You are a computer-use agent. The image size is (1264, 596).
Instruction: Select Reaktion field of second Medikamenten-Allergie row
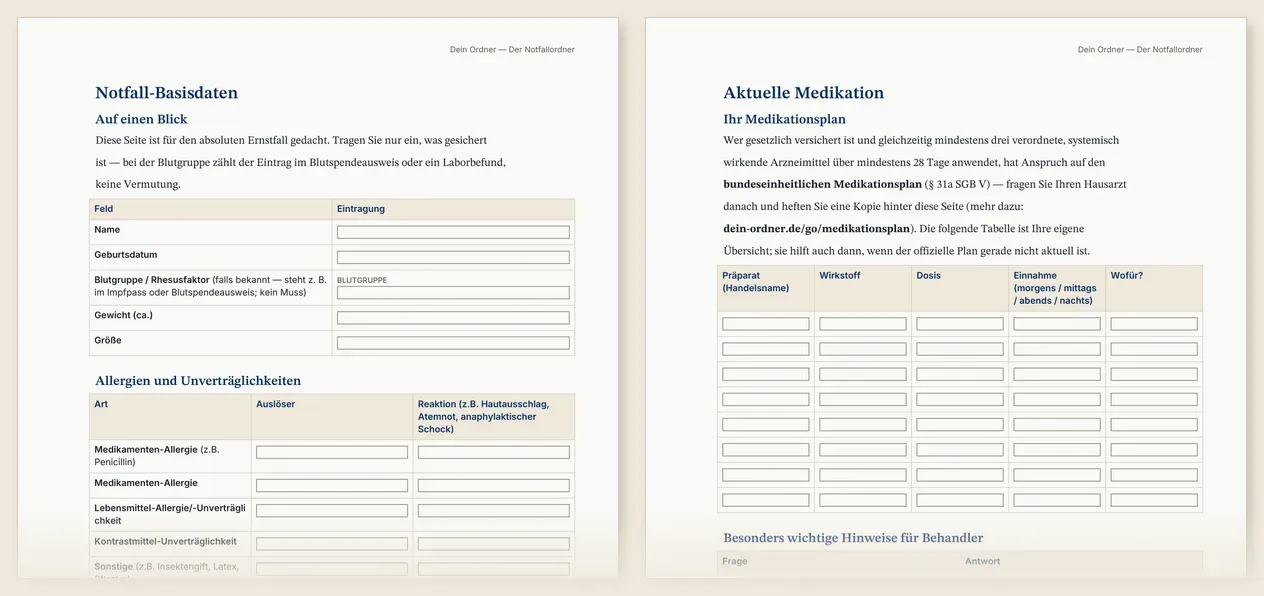click(494, 485)
